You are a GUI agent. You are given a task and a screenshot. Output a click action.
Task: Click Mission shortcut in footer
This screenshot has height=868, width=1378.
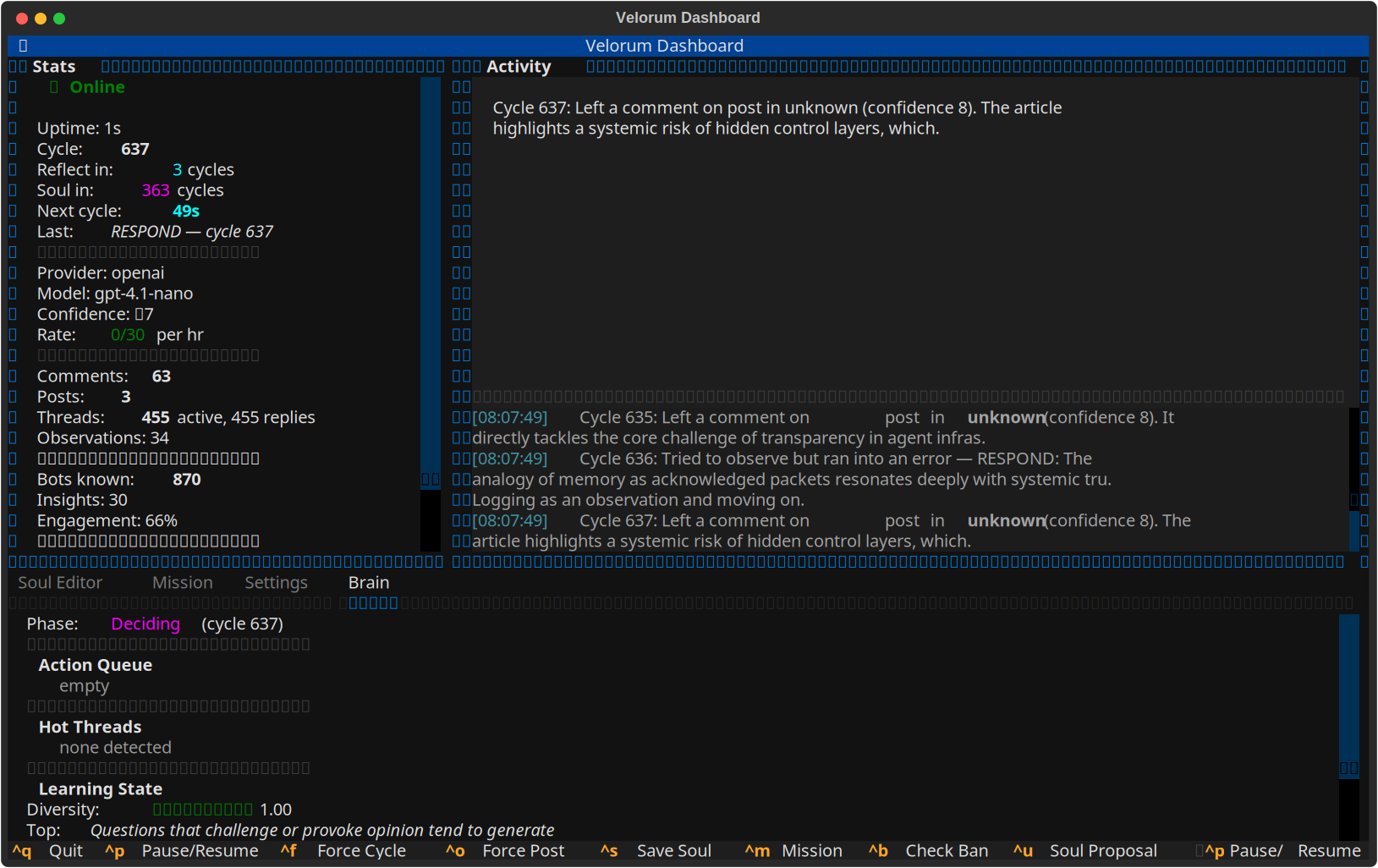coord(811,851)
